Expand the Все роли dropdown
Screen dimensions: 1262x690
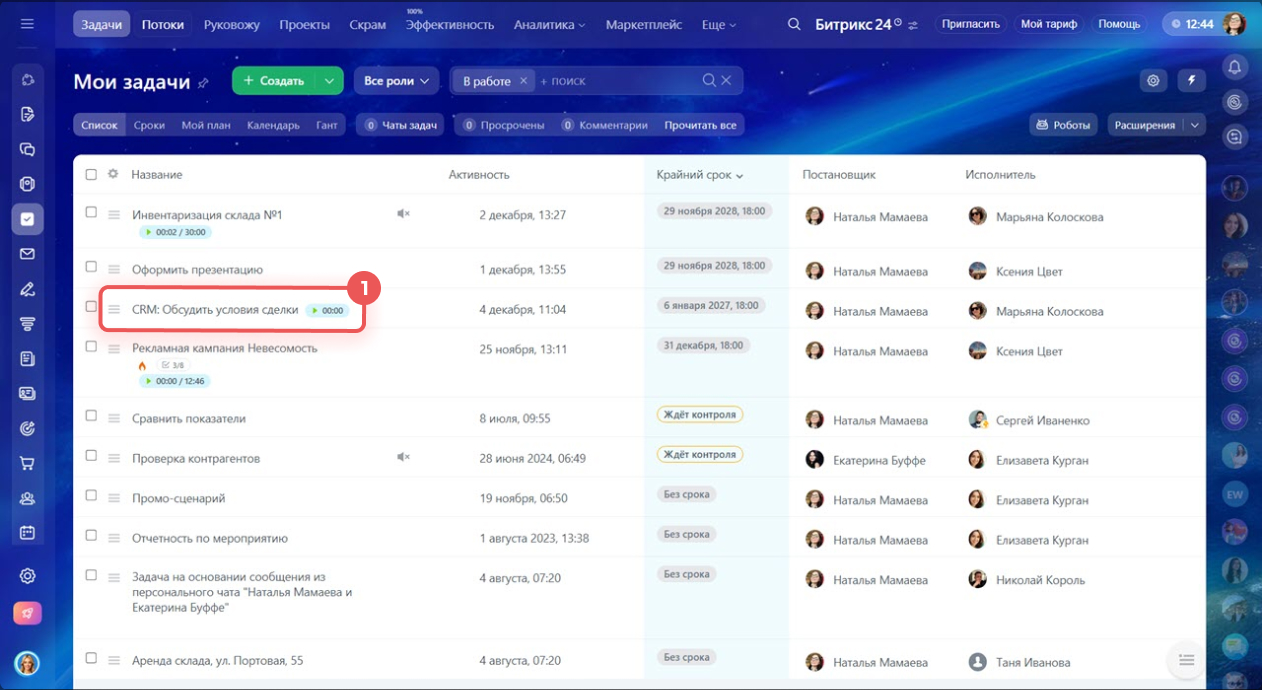[x=396, y=81]
